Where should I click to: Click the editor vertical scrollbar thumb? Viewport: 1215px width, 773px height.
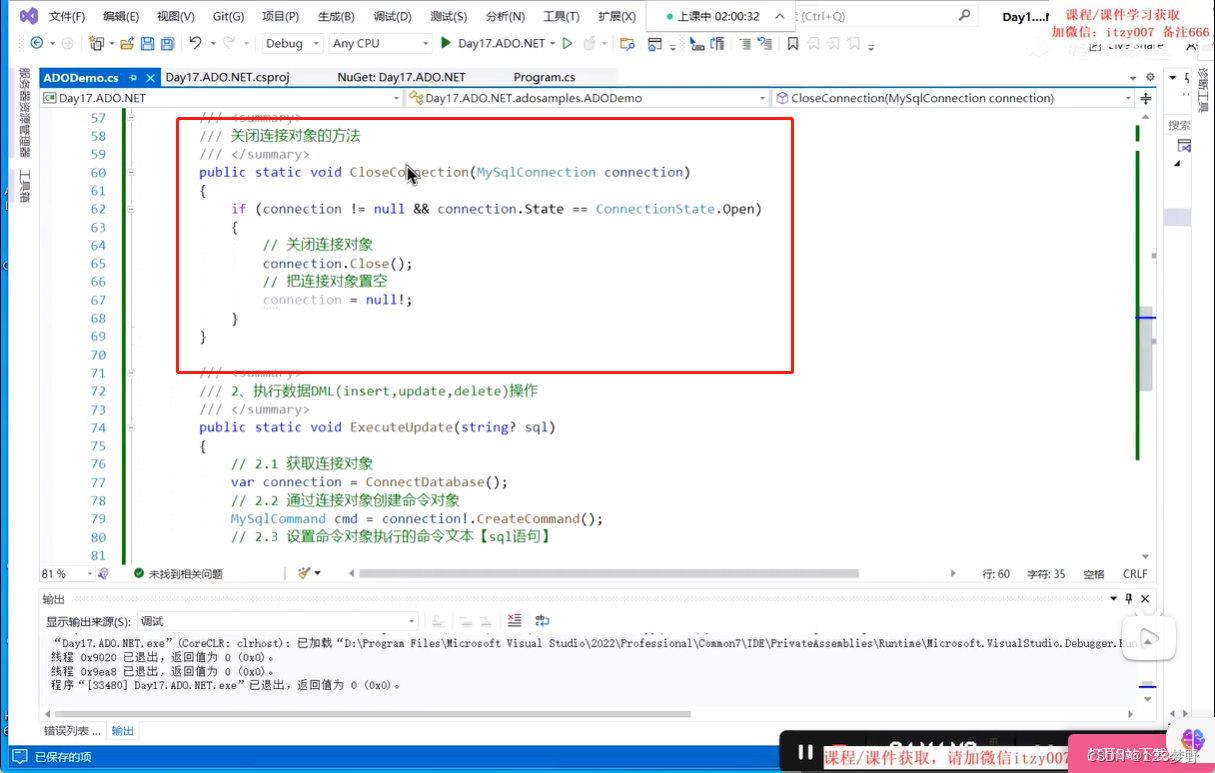[1148, 349]
